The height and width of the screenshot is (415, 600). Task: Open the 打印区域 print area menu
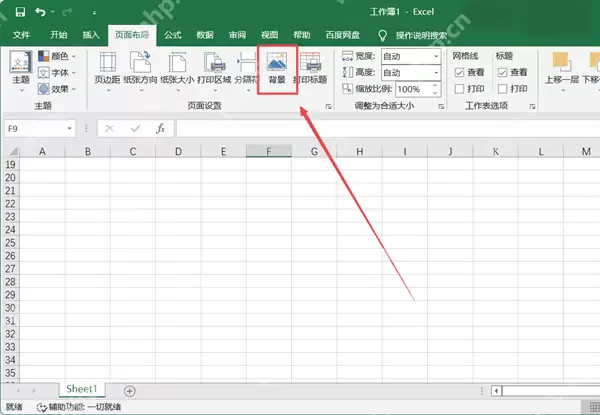pos(214,72)
